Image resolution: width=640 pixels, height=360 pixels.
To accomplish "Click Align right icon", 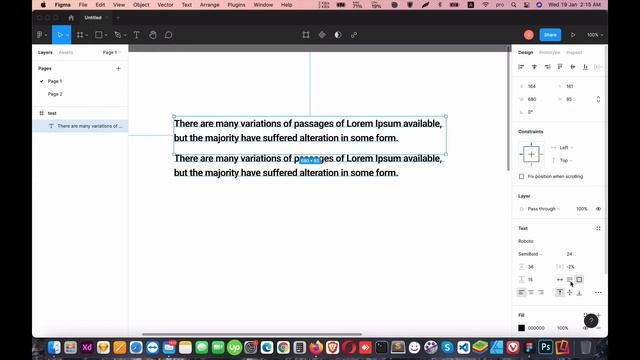I will 547,67.
